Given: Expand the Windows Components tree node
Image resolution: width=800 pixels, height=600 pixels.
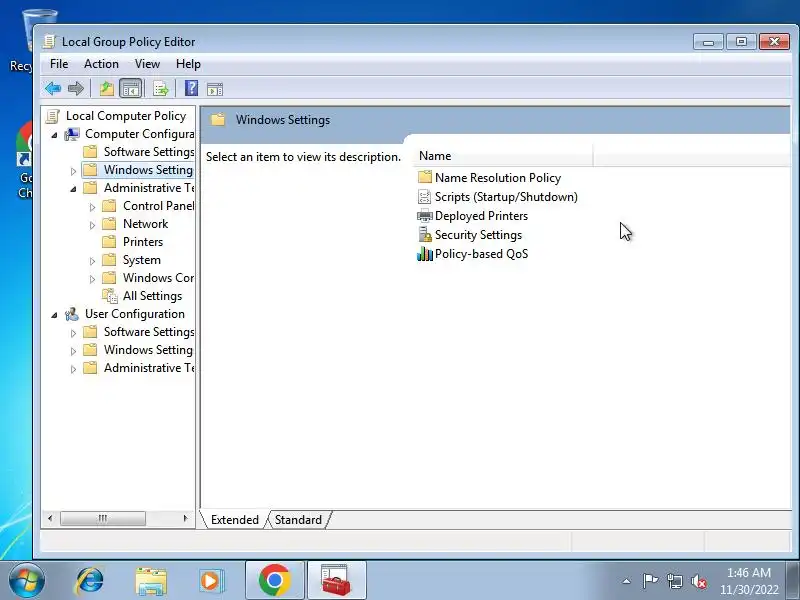Looking at the screenshot, I should tap(92, 279).
